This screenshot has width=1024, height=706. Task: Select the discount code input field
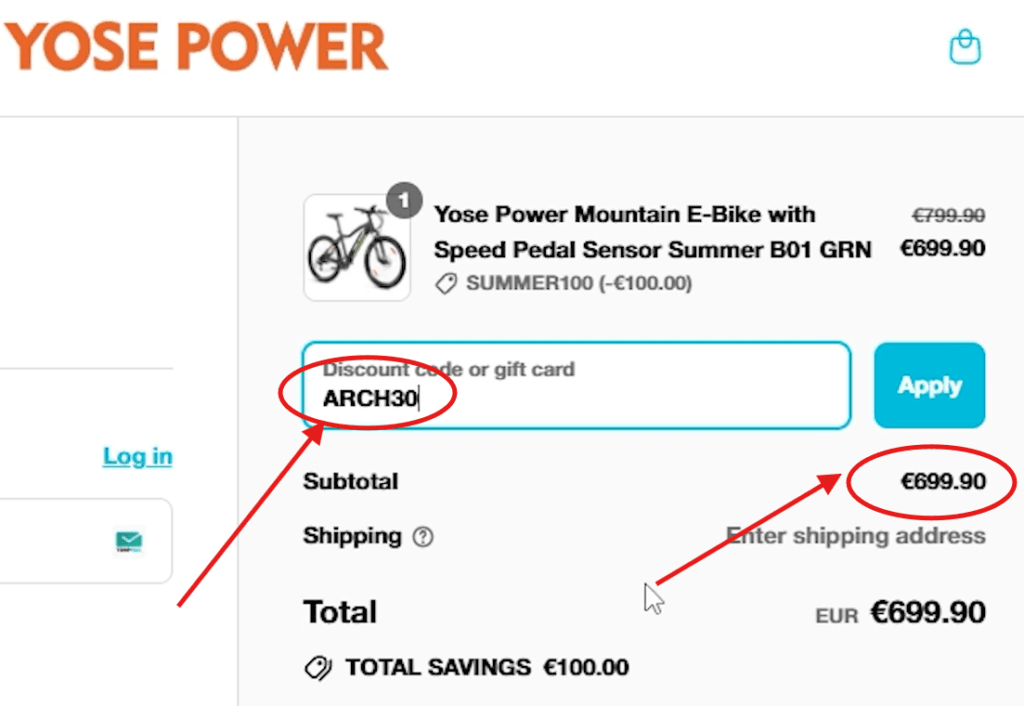click(575, 385)
